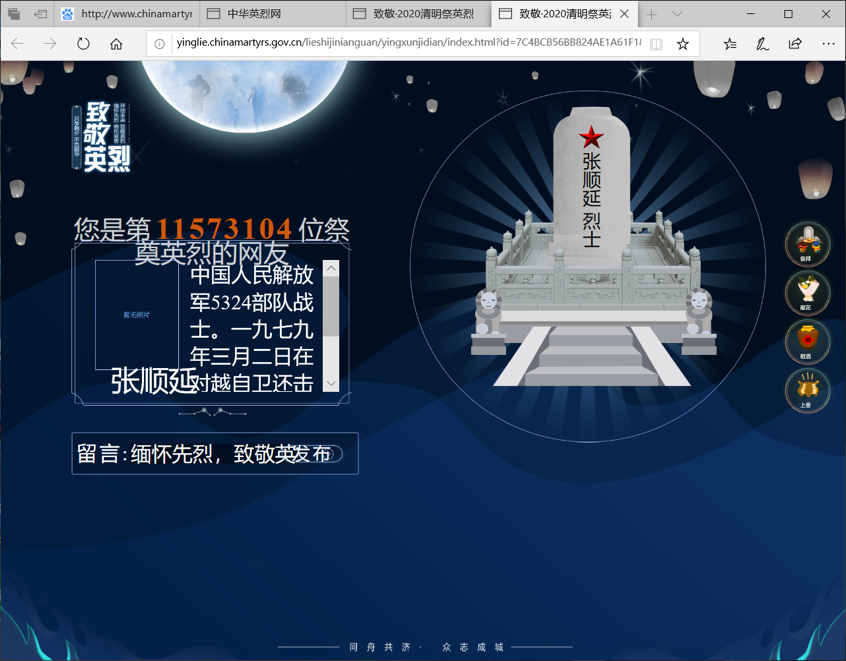Open the tab list dropdown chevron
This screenshot has height=661, width=846.
point(677,14)
